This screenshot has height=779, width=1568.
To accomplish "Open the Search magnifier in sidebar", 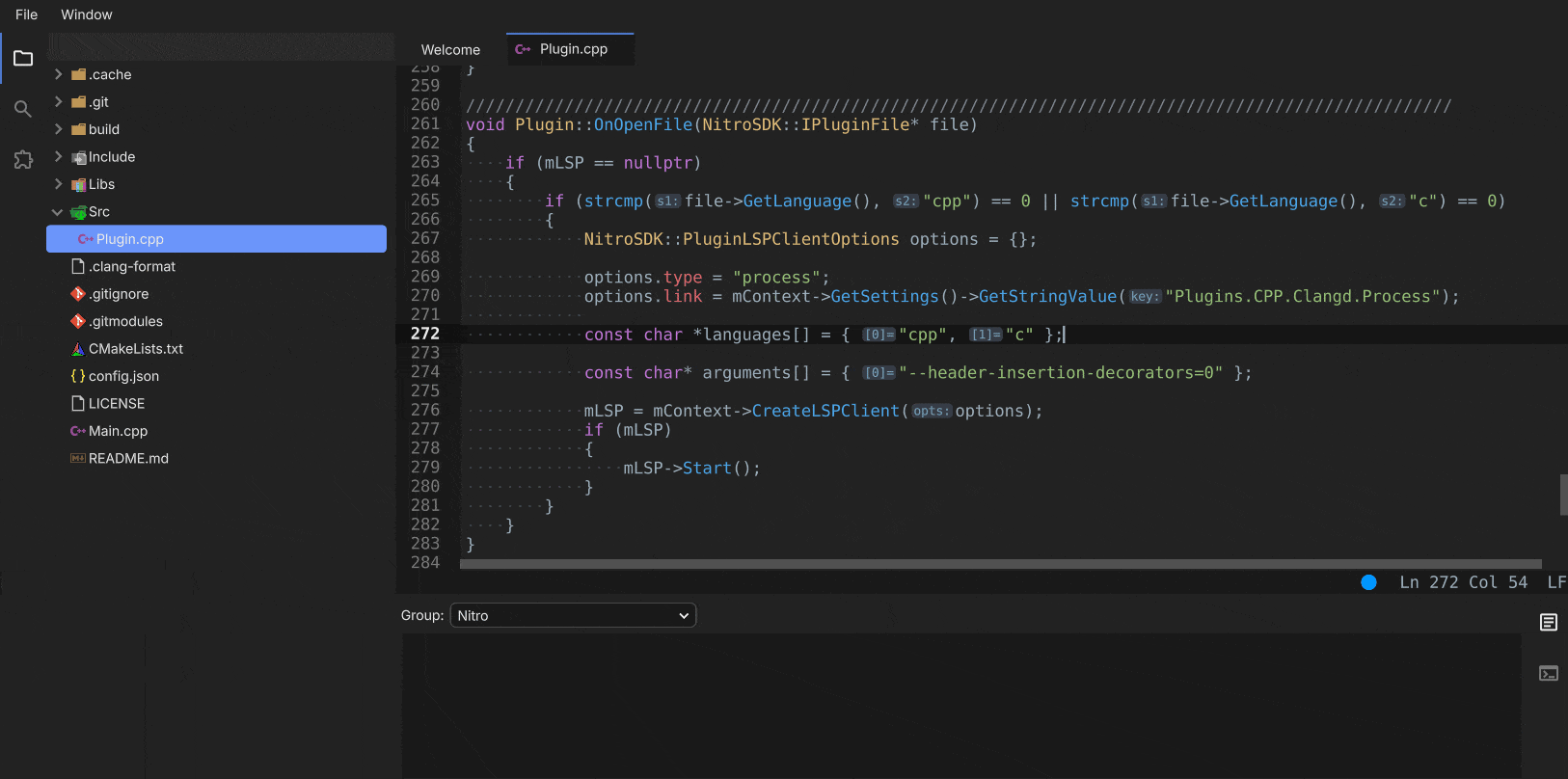I will pyautogui.click(x=23, y=109).
